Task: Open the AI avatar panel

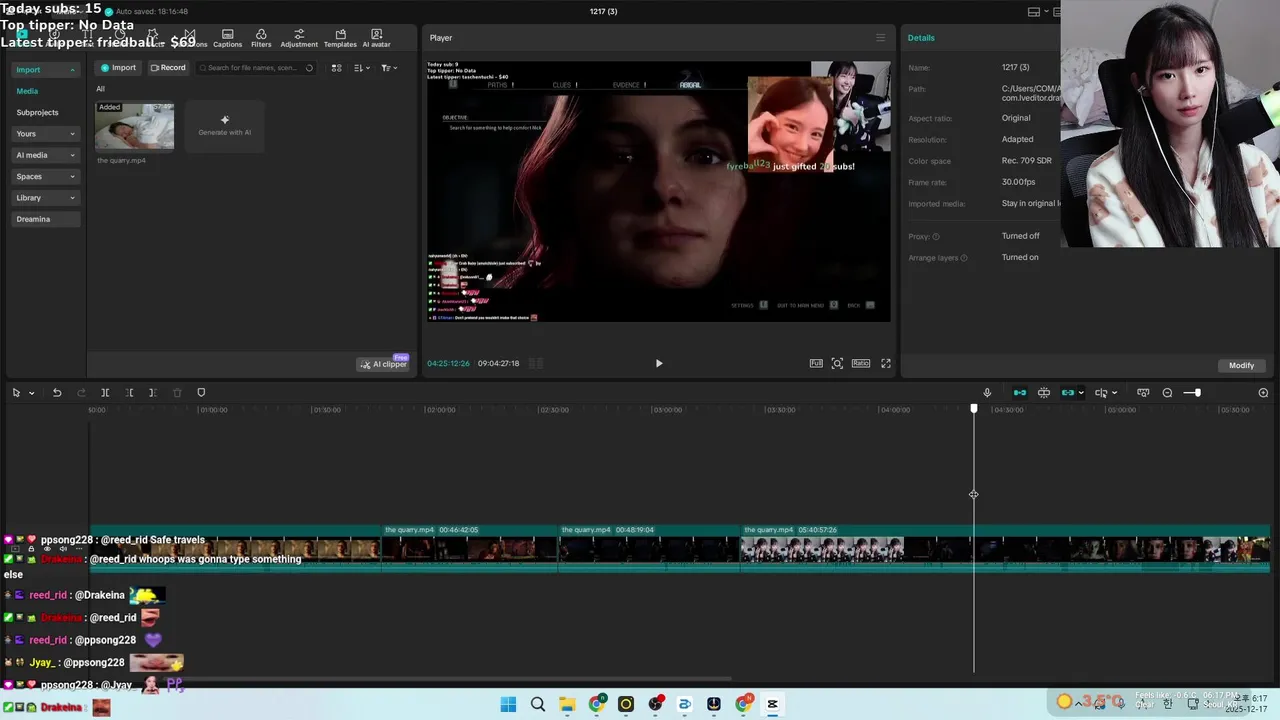Action: [x=376, y=38]
